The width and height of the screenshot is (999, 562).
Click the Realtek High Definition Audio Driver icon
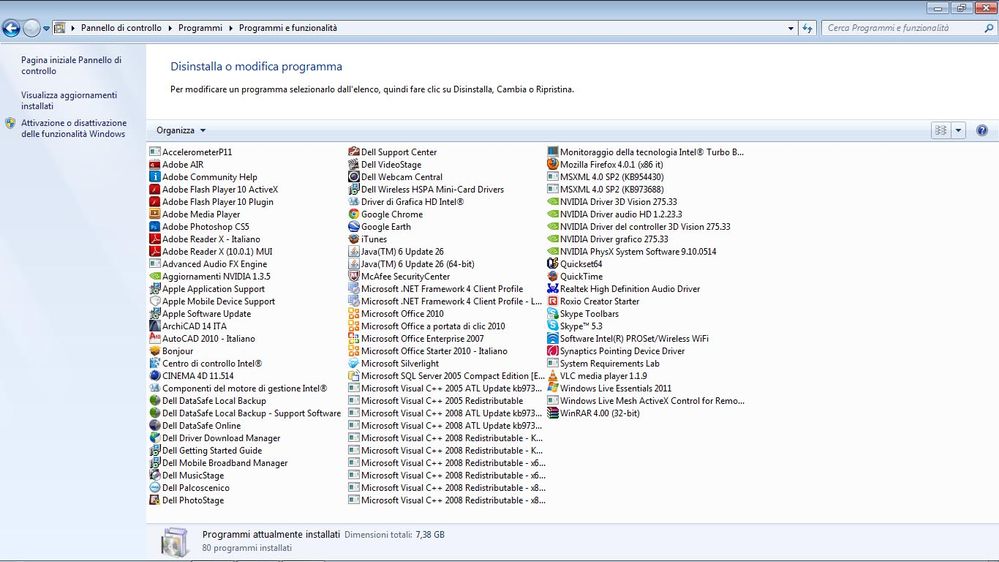[x=552, y=289]
